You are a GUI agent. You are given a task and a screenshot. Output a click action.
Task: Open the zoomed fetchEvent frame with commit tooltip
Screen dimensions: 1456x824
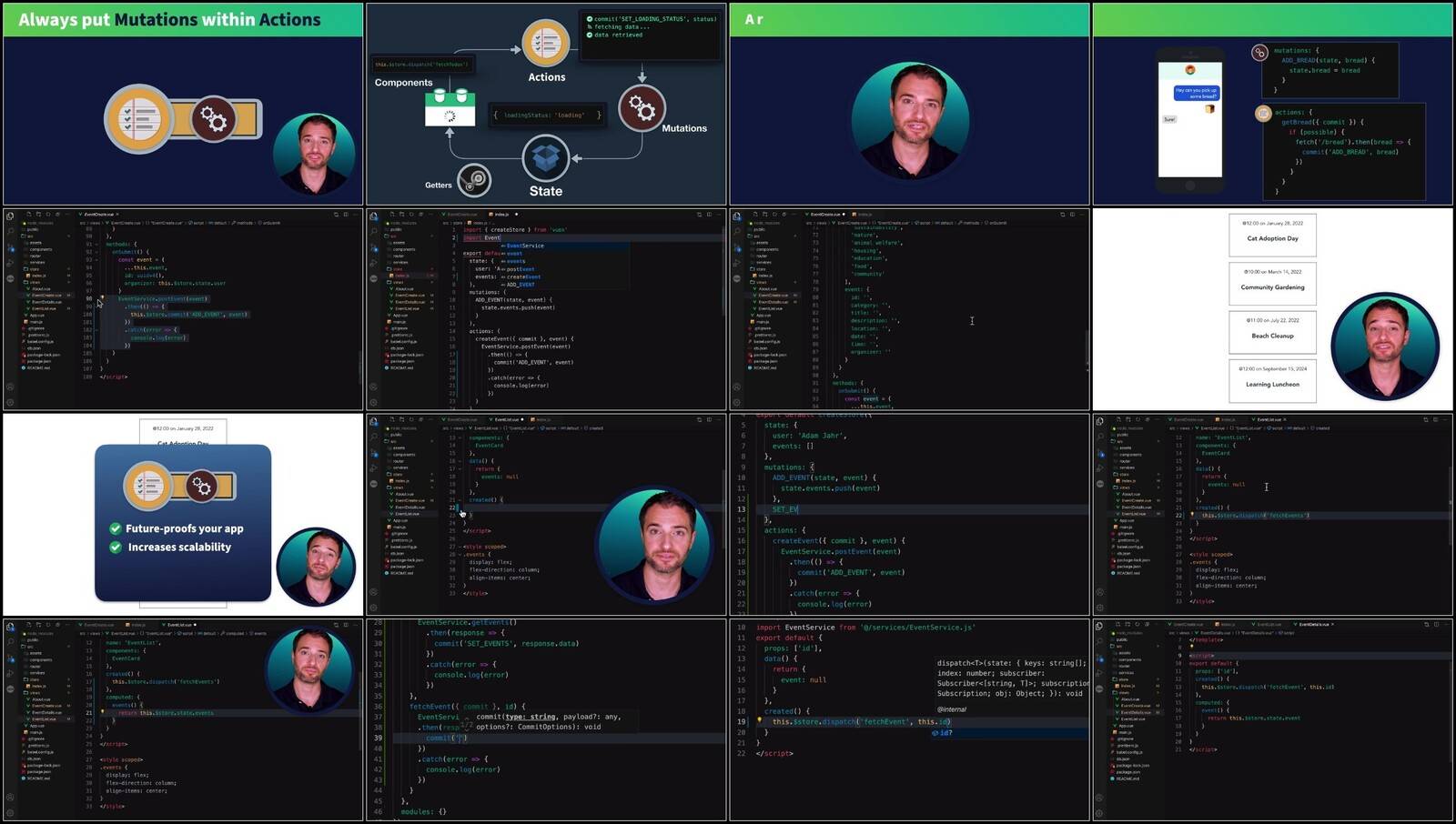coord(546,720)
